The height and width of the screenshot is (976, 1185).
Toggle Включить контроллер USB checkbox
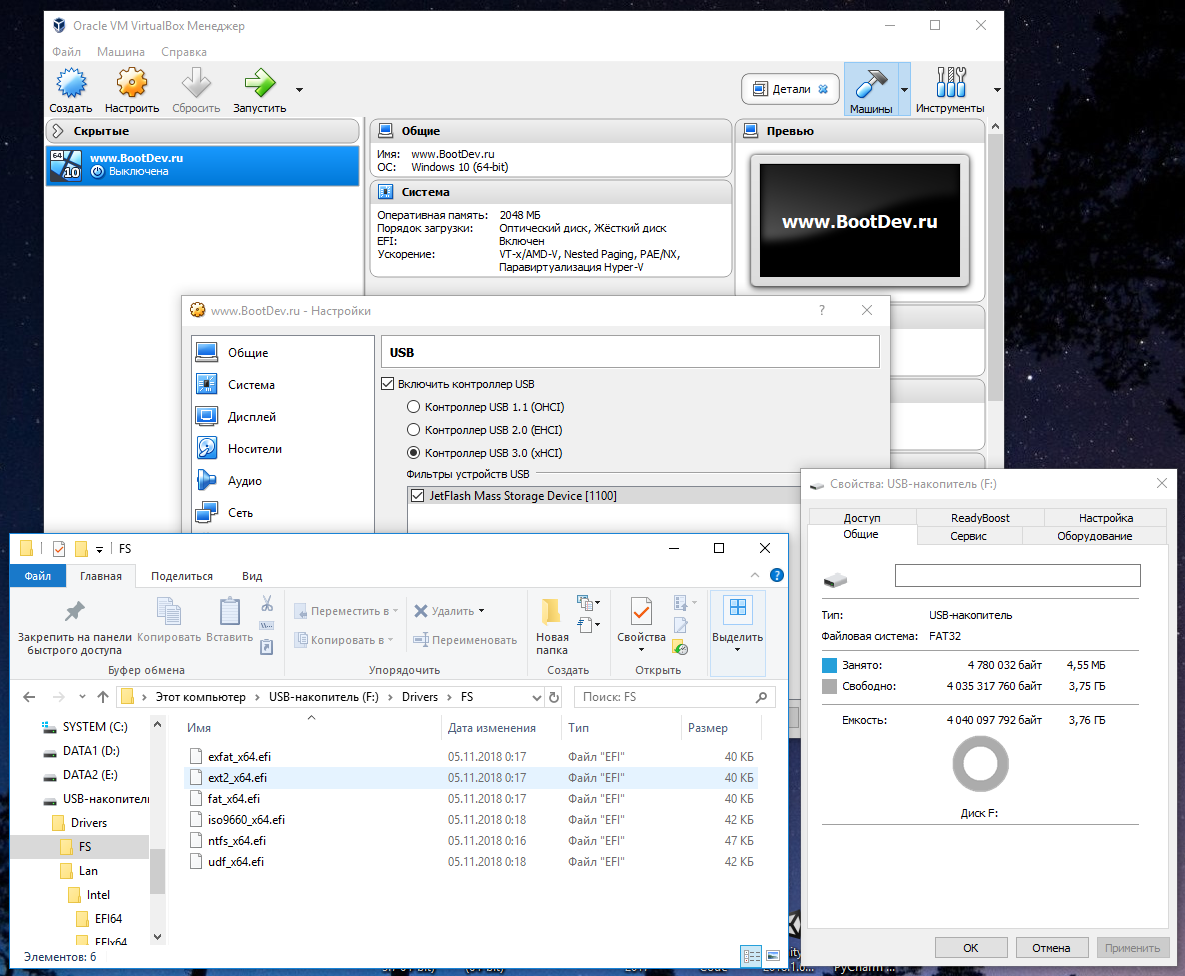(388, 384)
